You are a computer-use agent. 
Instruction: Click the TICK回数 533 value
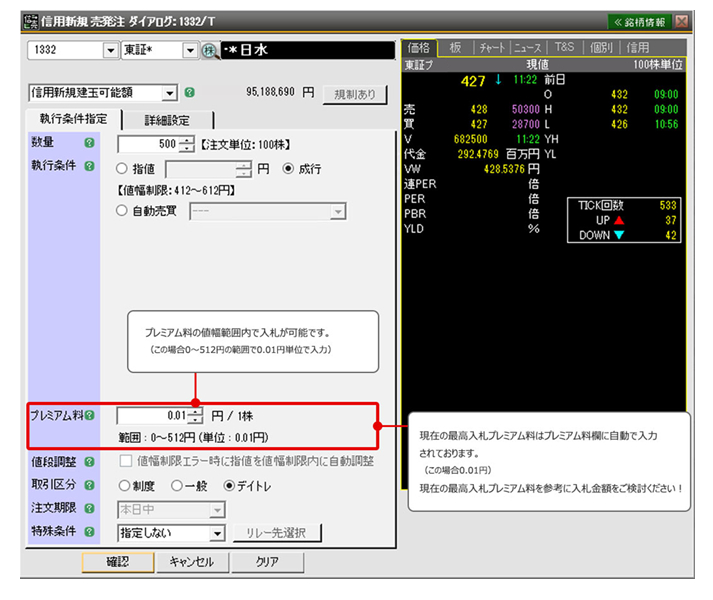[x=668, y=206]
